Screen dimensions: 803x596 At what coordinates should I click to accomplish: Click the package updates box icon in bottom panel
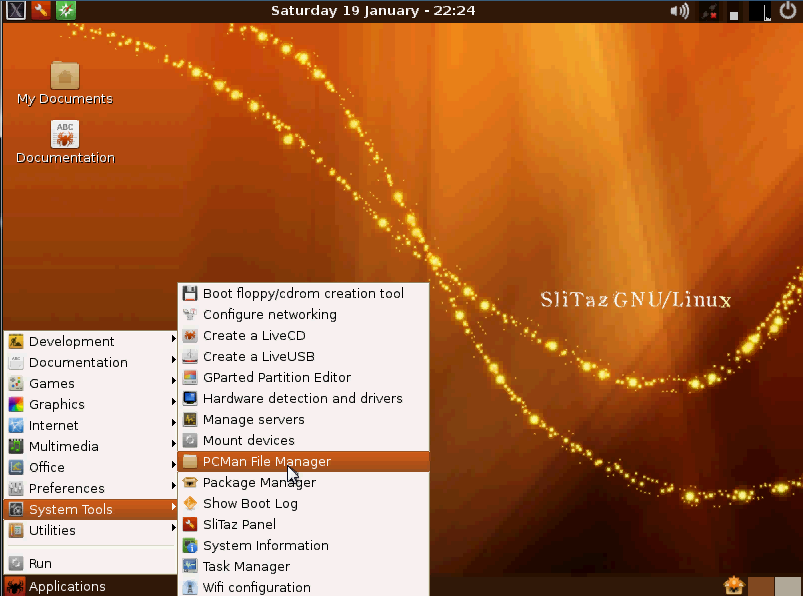pos(734,585)
